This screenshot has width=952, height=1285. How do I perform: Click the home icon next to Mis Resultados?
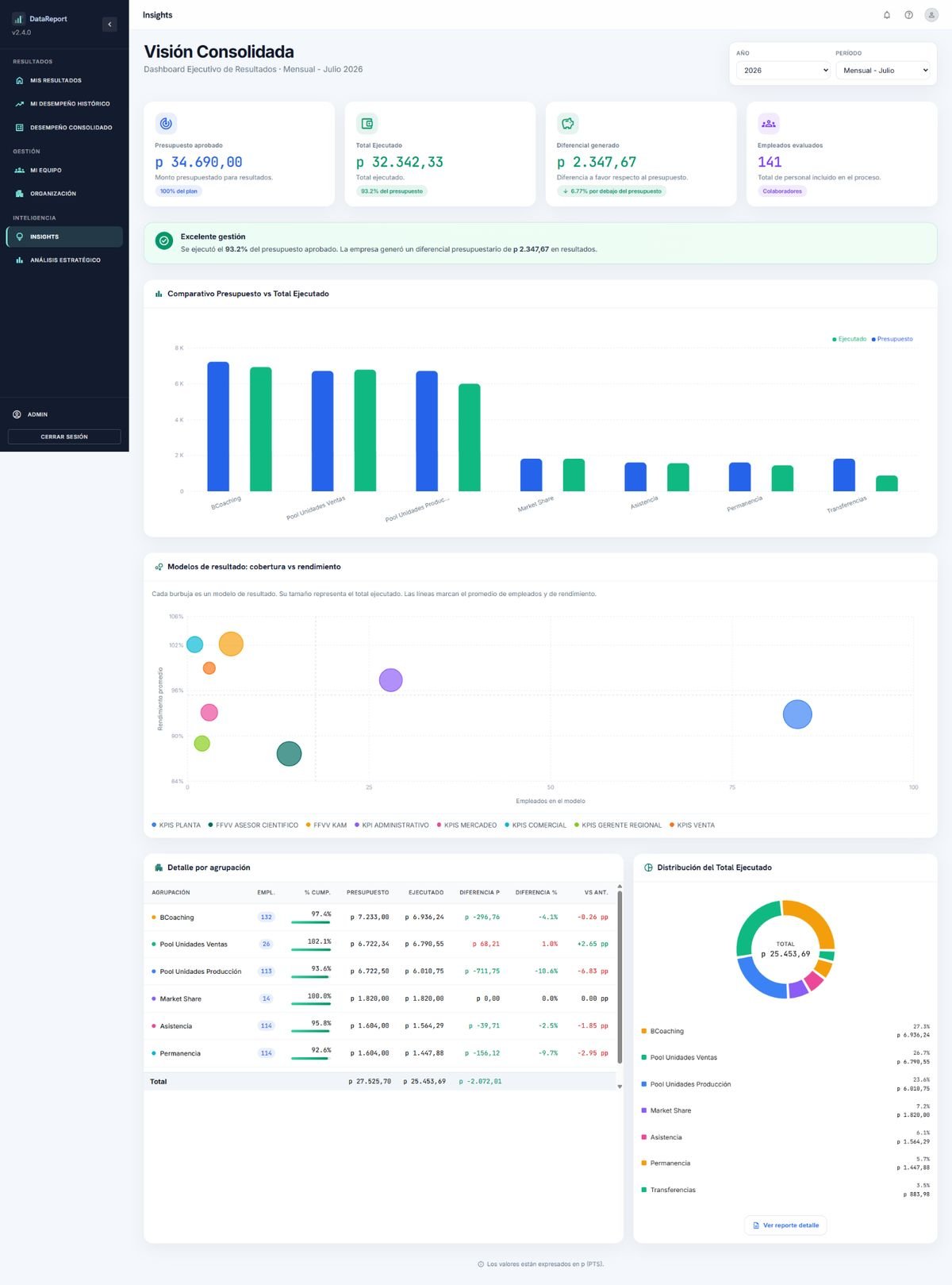20,80
